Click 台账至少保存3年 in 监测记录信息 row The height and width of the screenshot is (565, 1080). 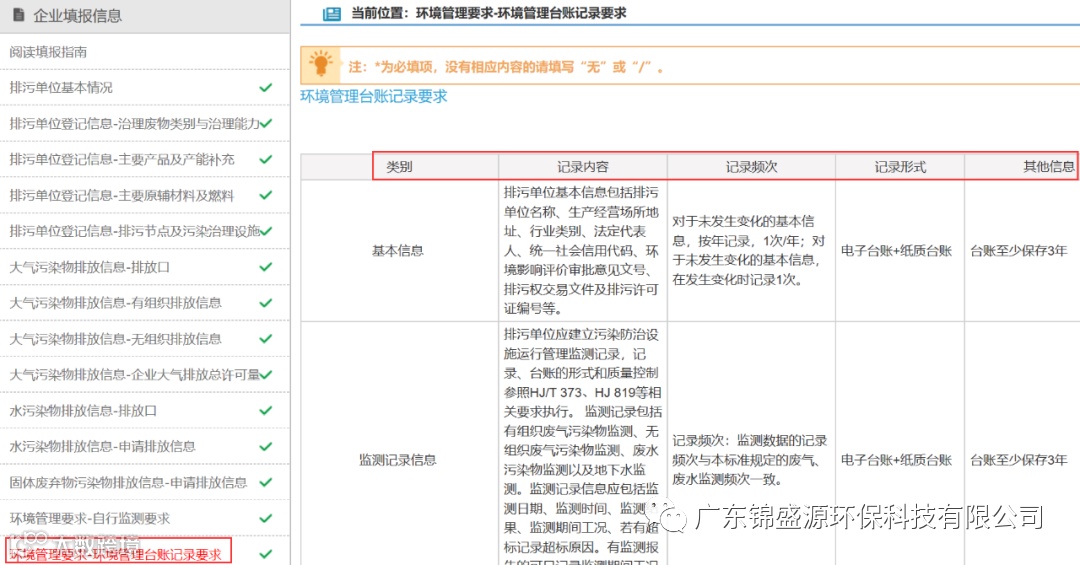(x=1019, y=460)
